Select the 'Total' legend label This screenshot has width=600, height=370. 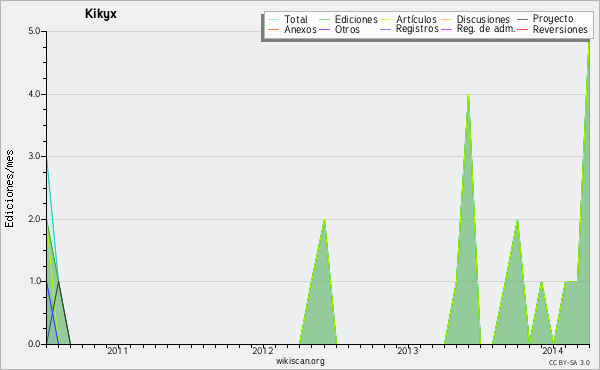click(x=296, y=19)
